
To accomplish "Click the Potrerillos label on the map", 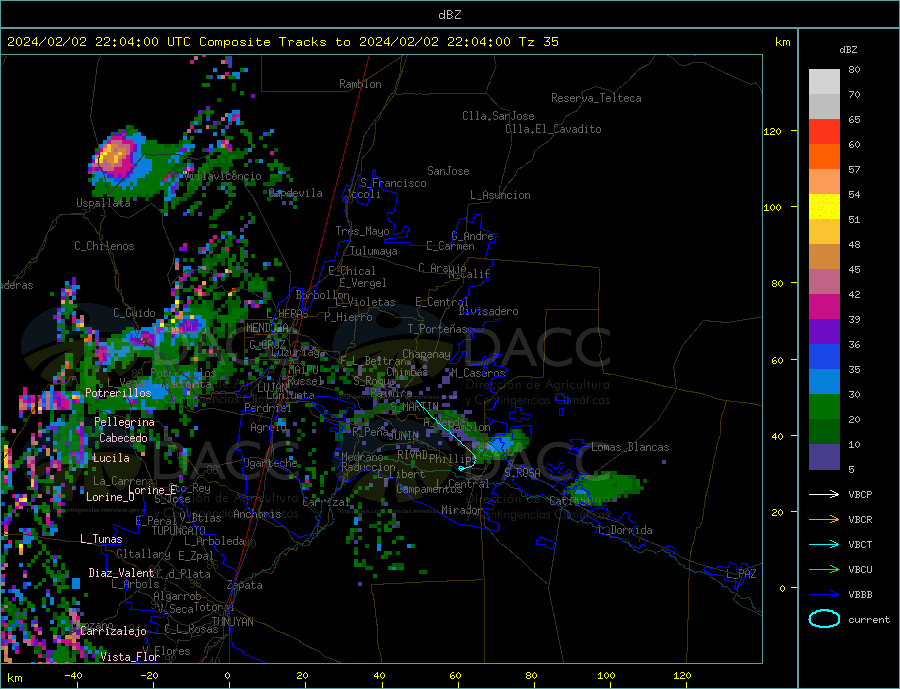I will click(x=118, y=393).
